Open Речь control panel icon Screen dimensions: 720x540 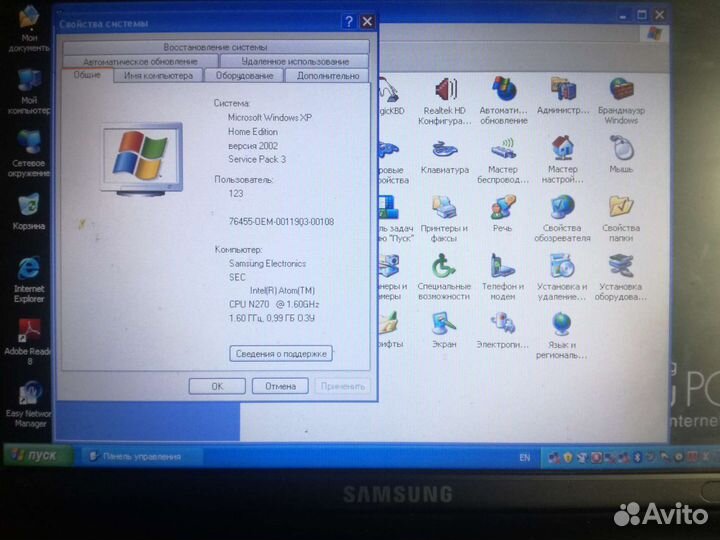(503, 213)
